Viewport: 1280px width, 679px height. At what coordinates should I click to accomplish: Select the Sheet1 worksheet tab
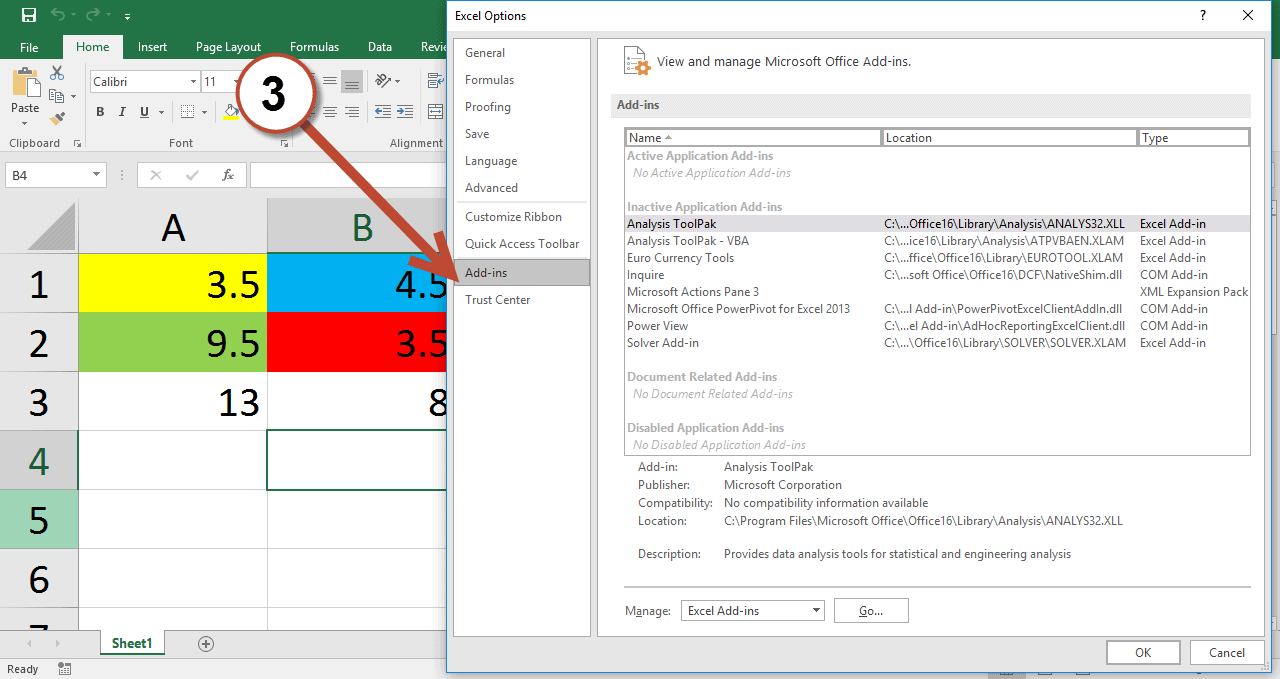pos(132,643)
